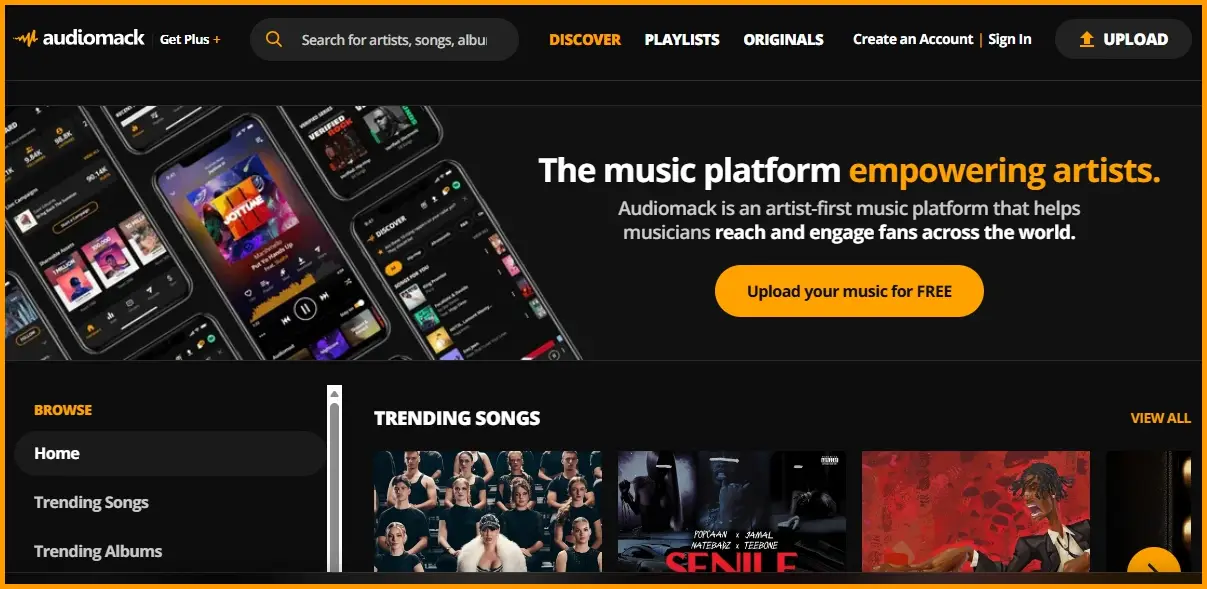The height and width of the screenshot is (589, 1207).
Task: Click Create an Account
Action: pos(913,39)
